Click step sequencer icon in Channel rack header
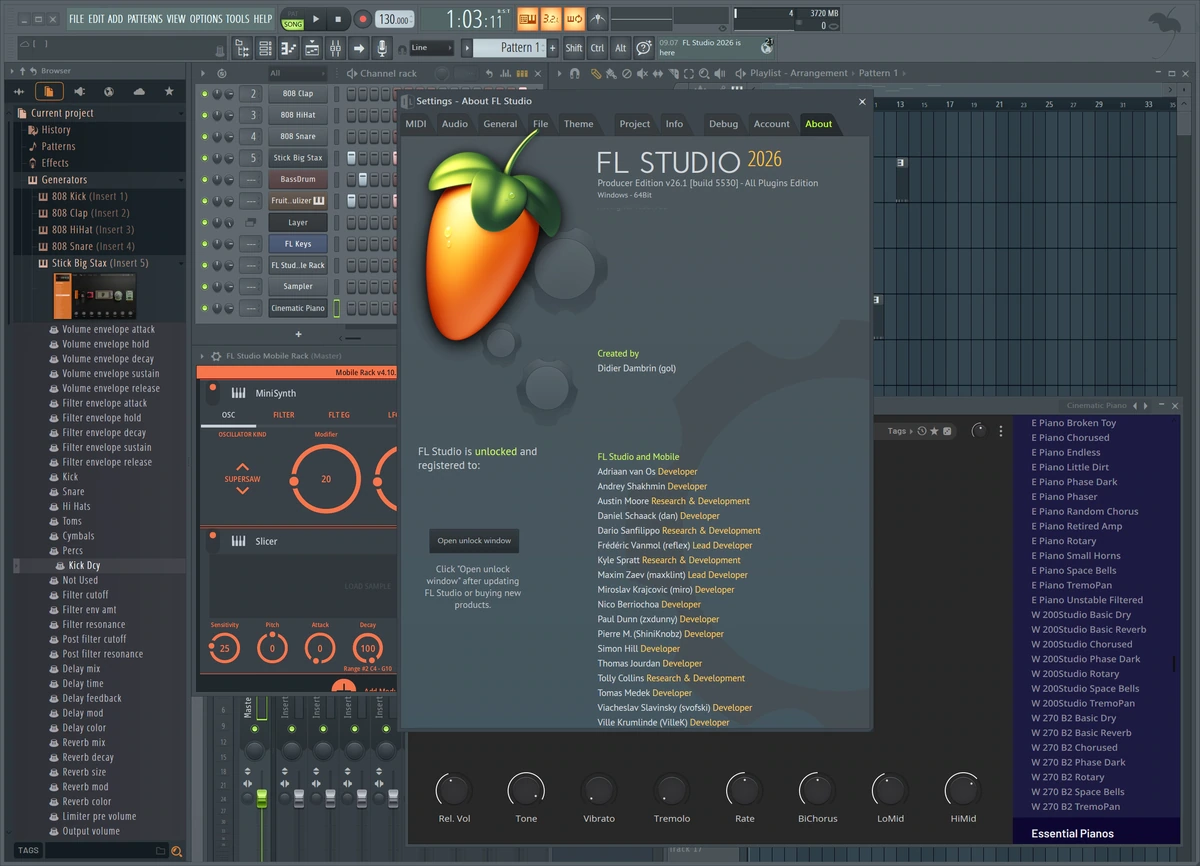The image size is (1200, 866). (522, 74)
